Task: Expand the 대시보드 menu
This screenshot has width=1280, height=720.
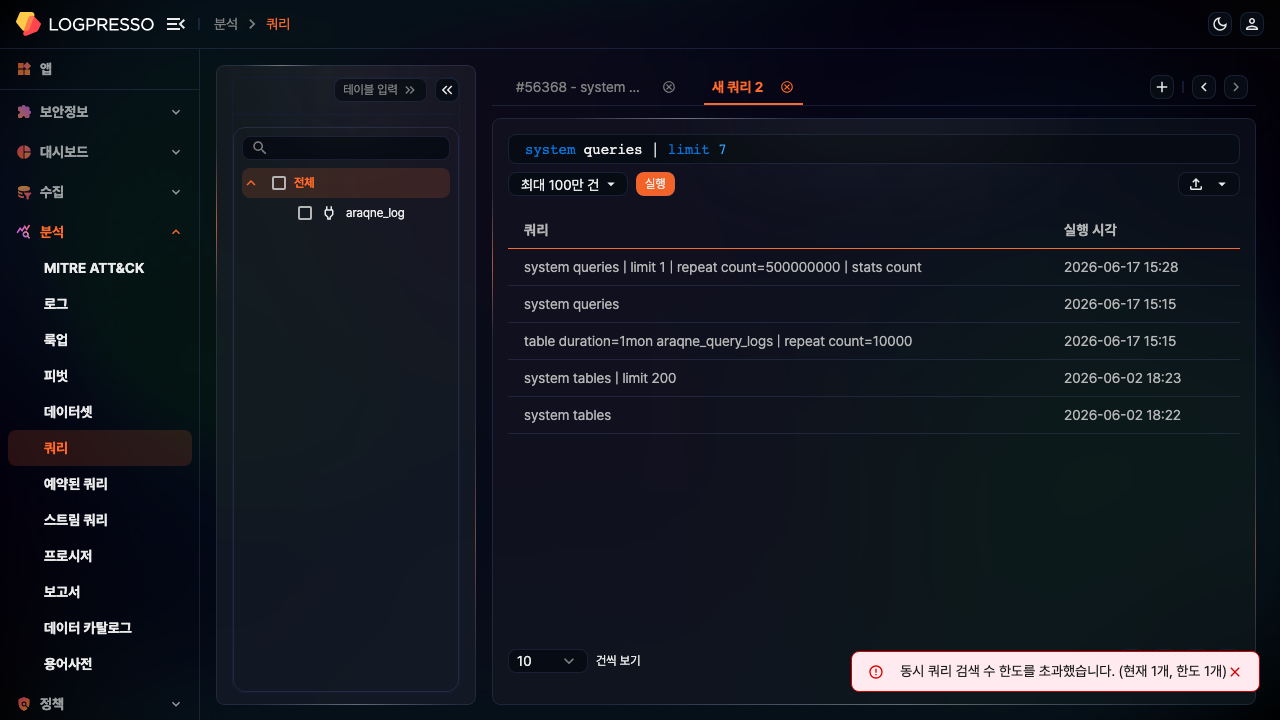Action: coord(176,152)
